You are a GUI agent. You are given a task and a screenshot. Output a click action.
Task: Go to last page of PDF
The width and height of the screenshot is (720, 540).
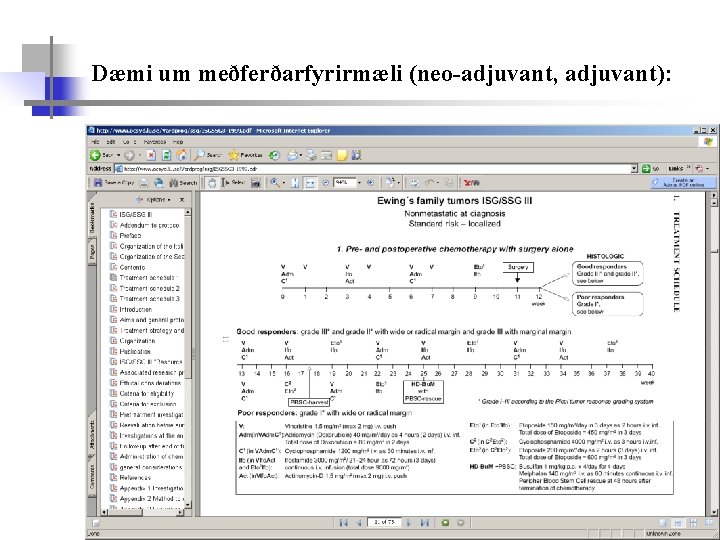425,523
